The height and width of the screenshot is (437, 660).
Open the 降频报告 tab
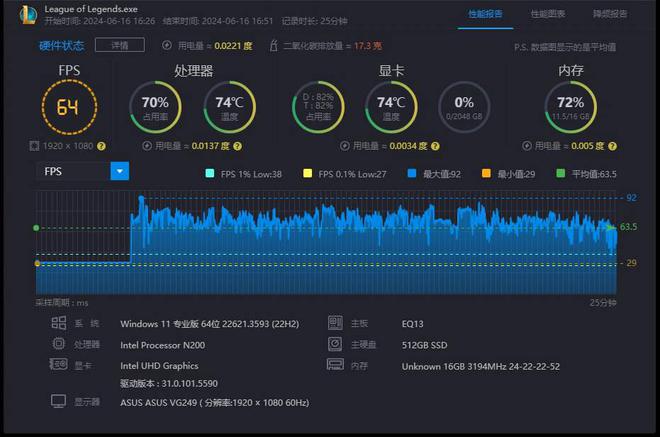(610, 14)
